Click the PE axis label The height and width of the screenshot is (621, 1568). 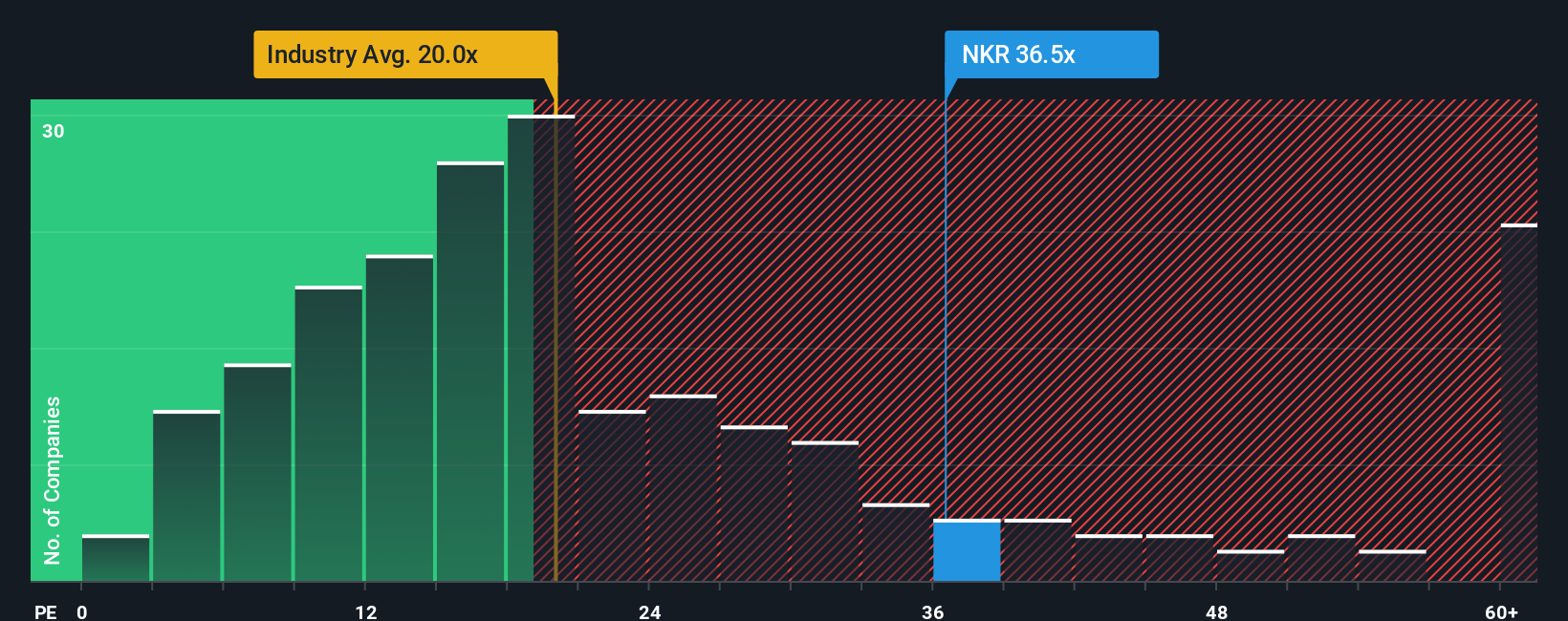coord(46,611)
